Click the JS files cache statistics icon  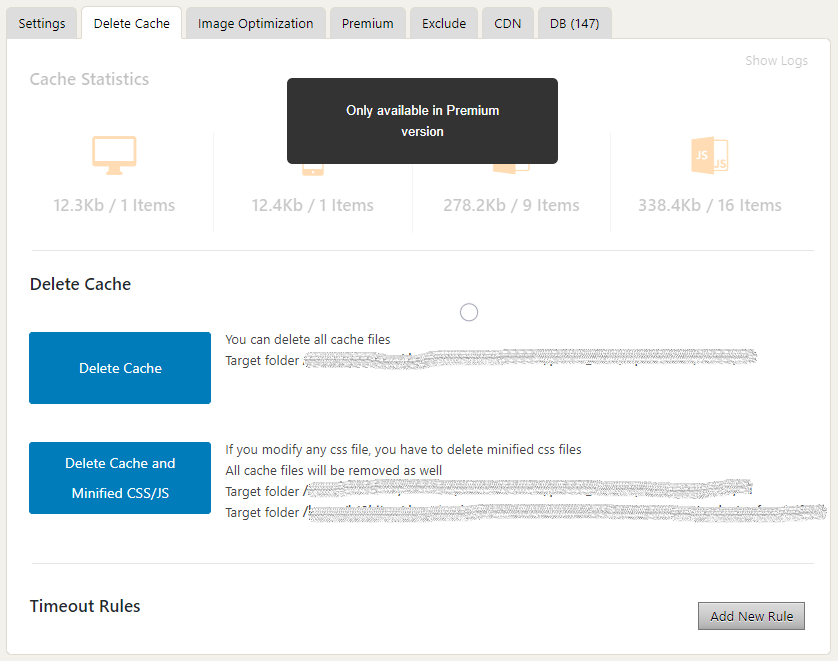pyautogui.click(x=709, y=155)
